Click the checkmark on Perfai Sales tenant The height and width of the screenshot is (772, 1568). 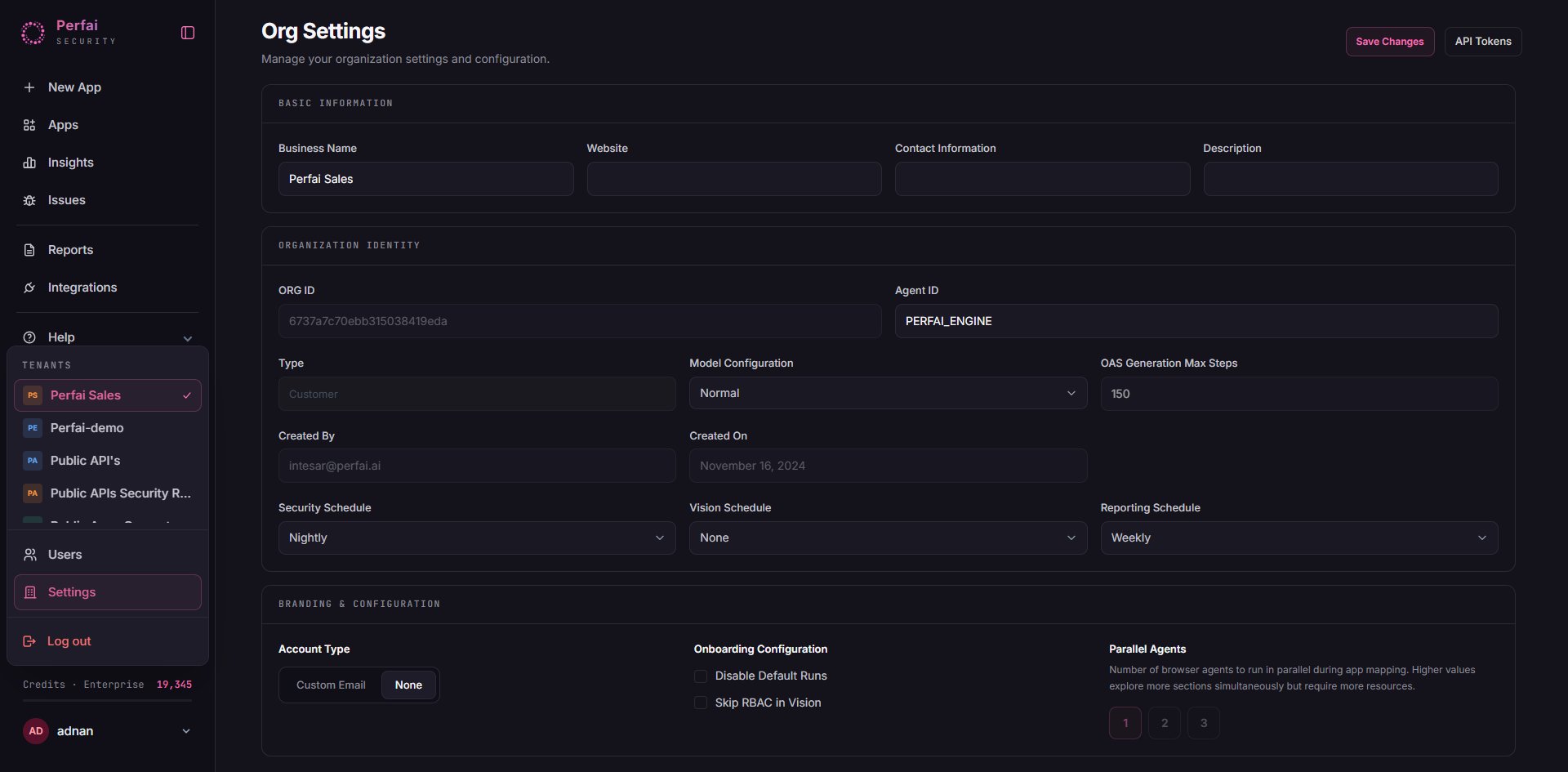[x=187, y=395]
